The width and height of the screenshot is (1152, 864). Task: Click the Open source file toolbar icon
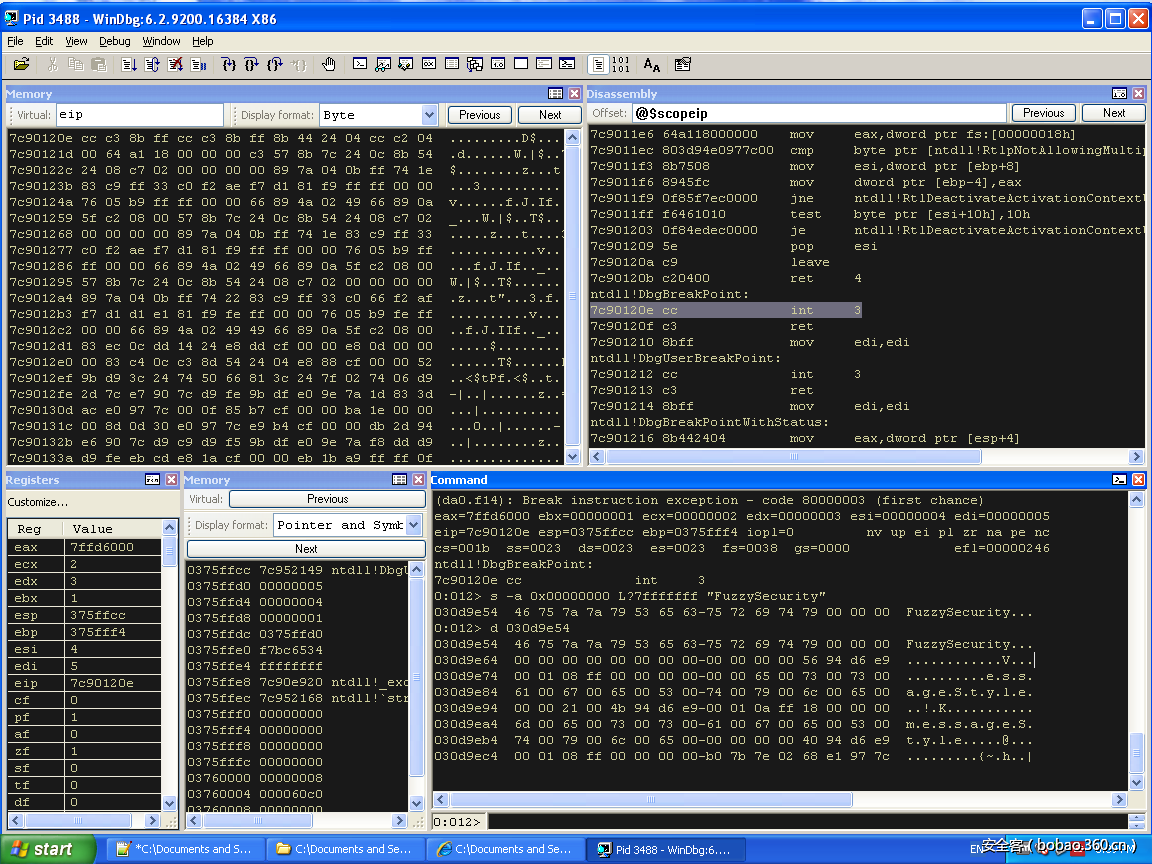[21, 64]
